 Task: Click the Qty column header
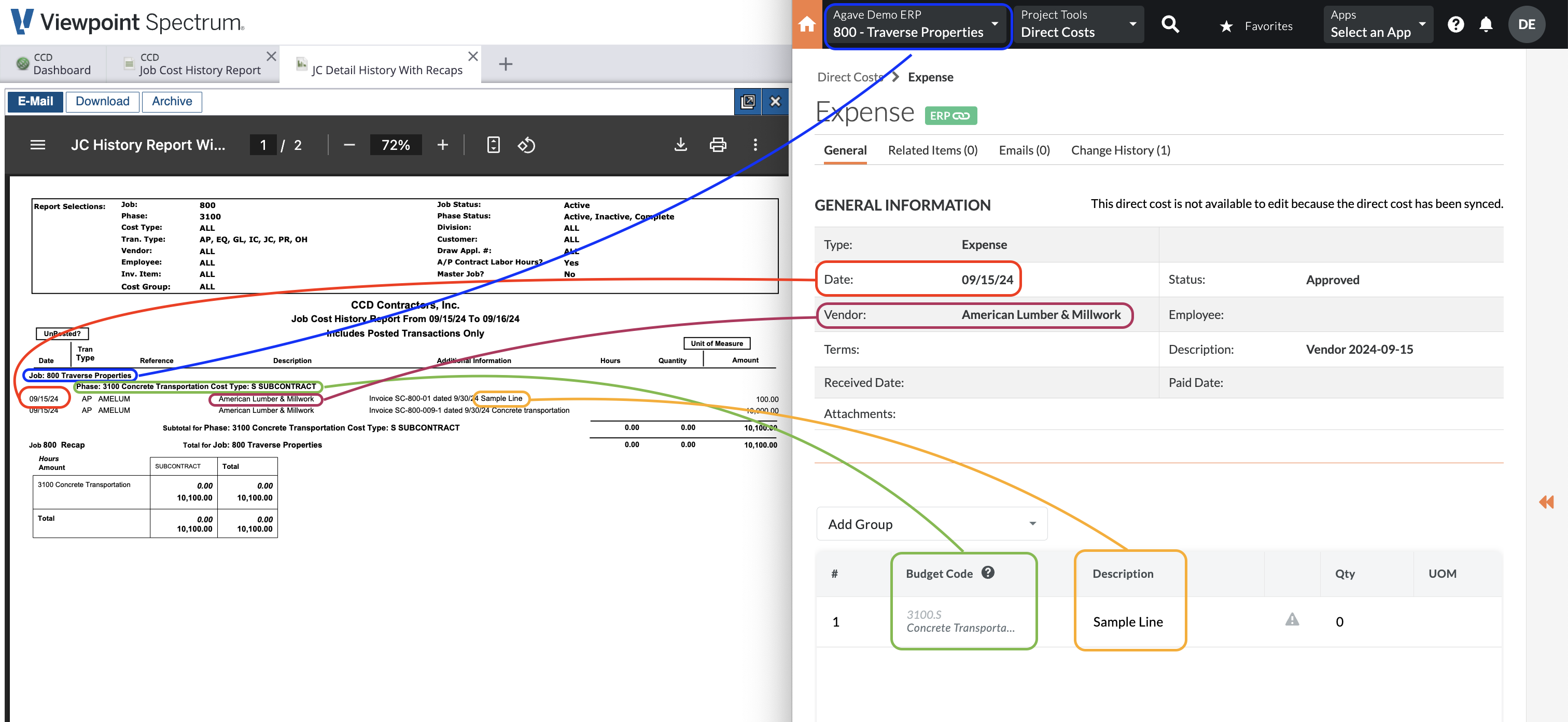1345,574
